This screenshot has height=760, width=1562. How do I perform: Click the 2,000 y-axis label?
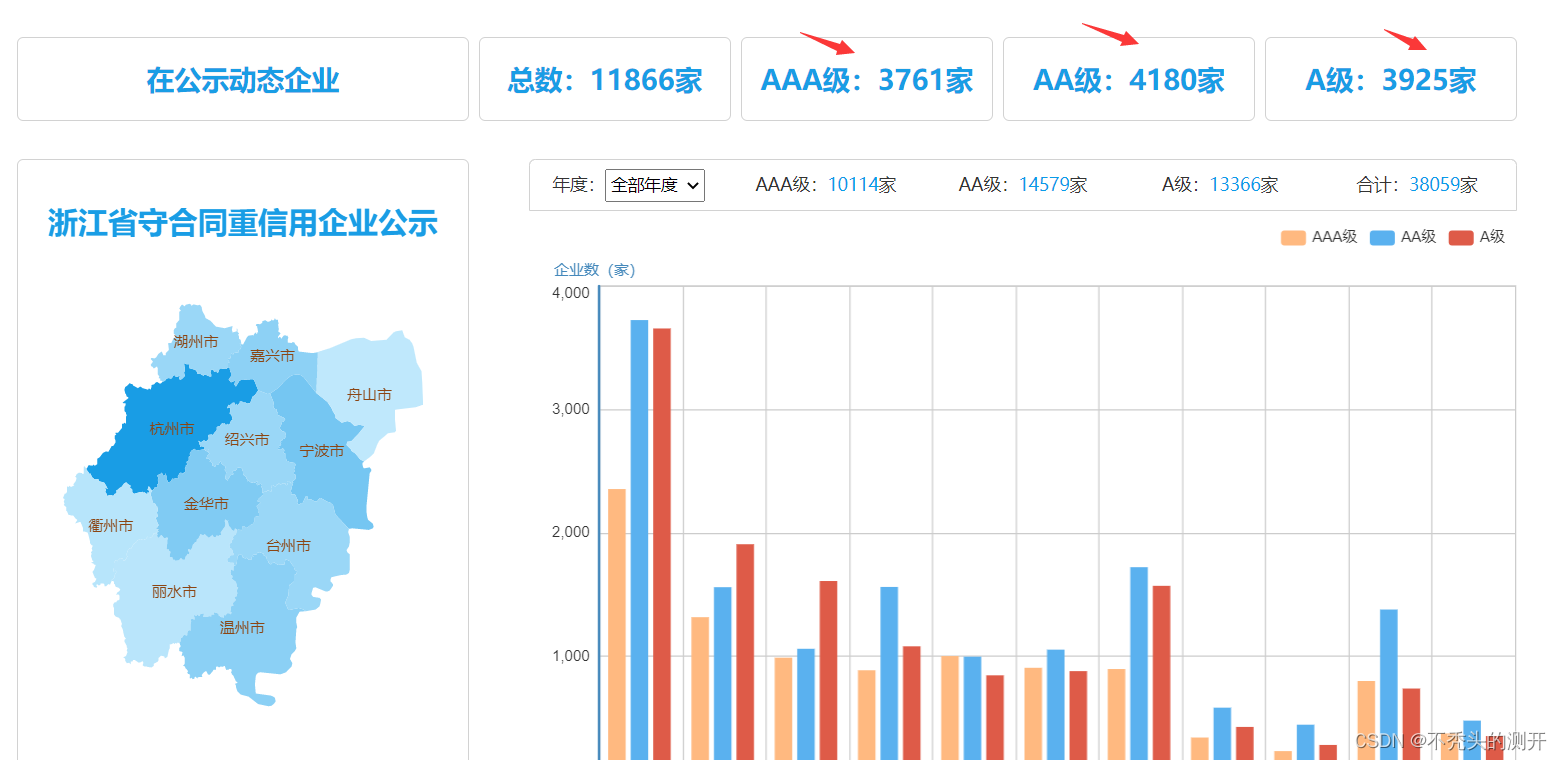(571, 533)
